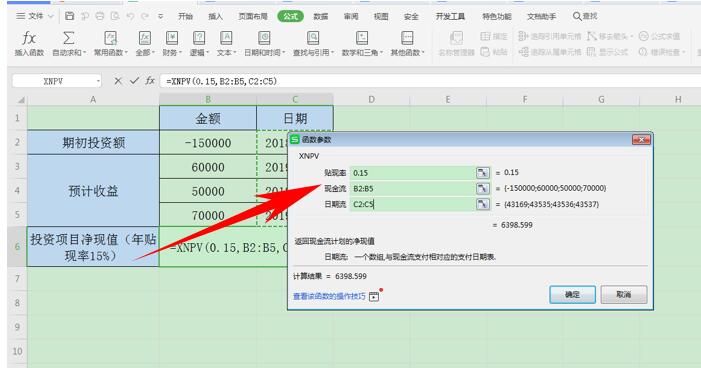
Task: Switch to the 开发工具 (Developer) tab
Action: click(450, 16)
